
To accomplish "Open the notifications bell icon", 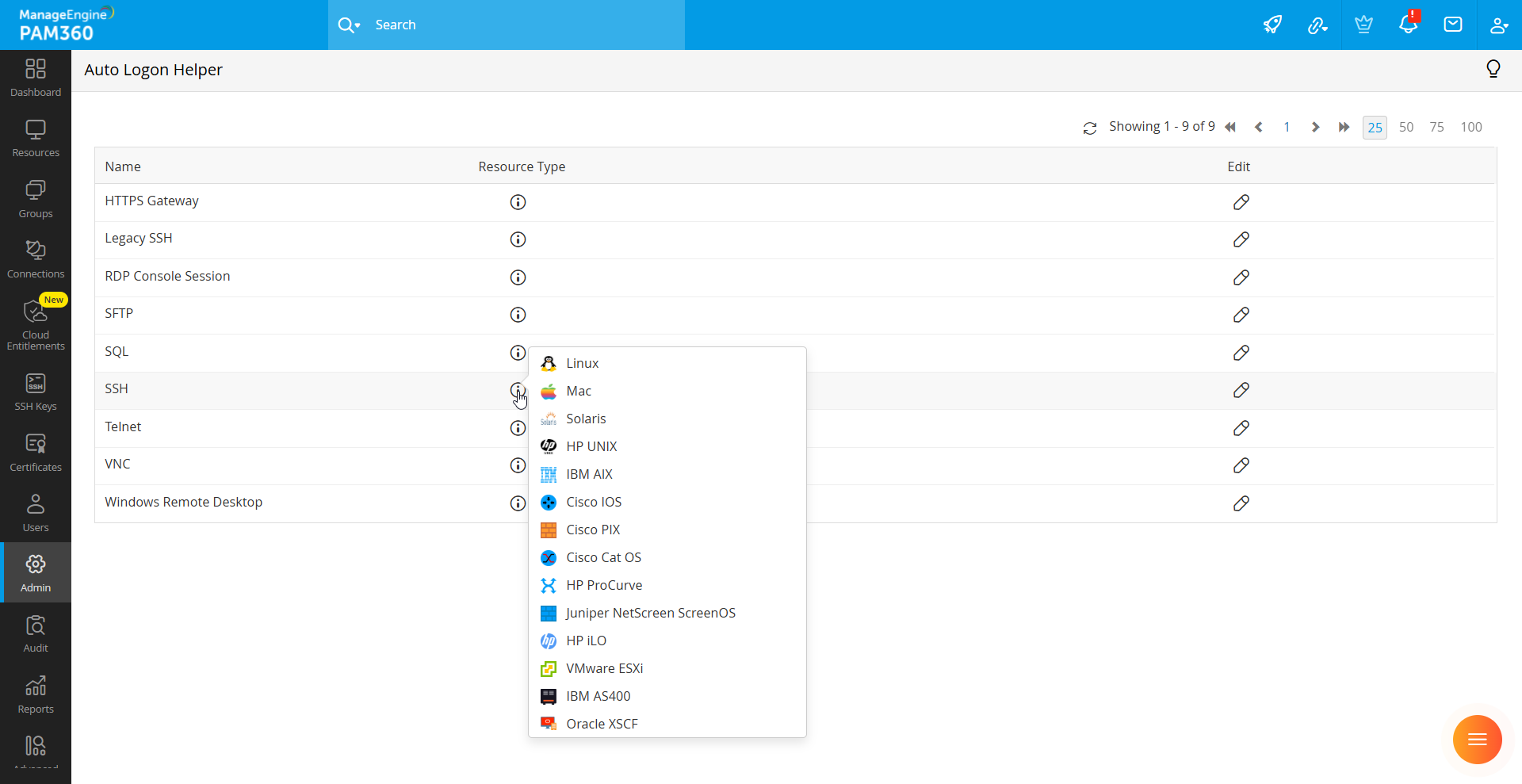I will click(x=1408, y=25).
